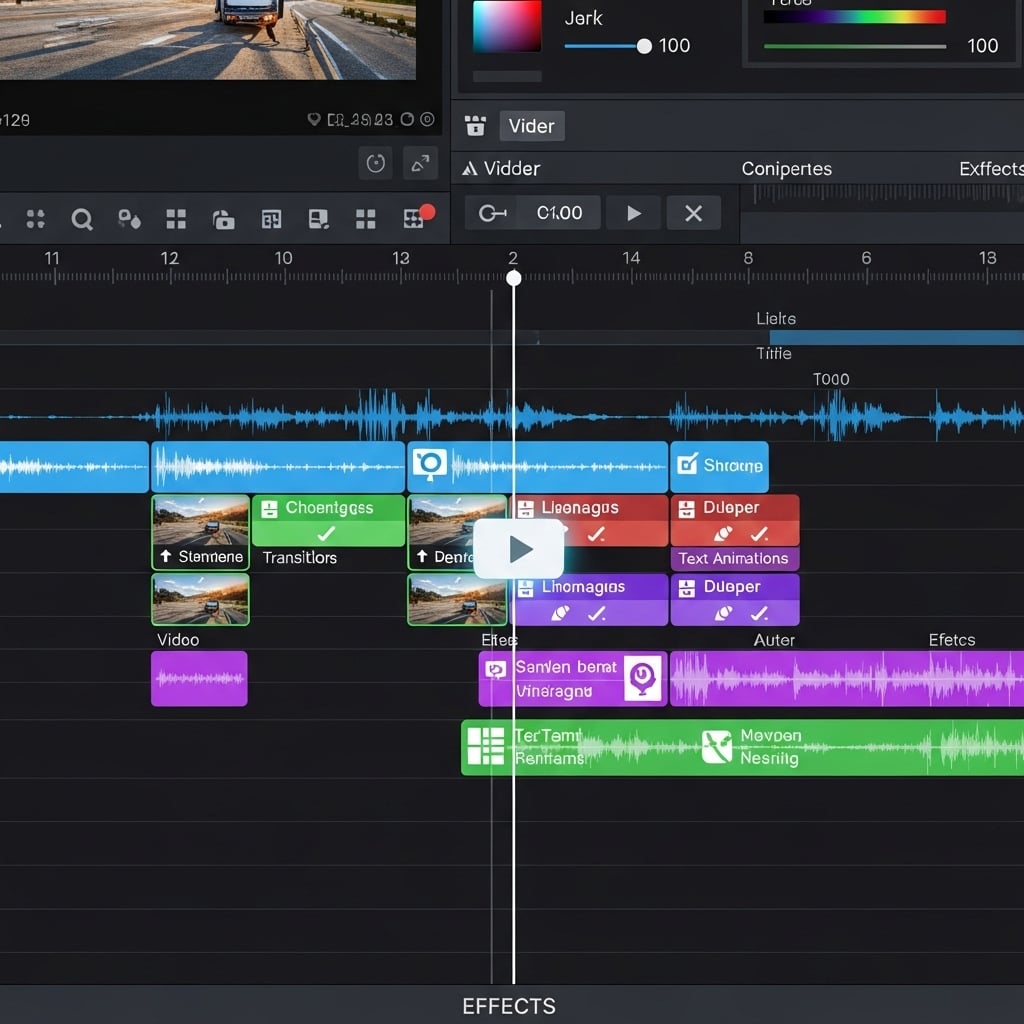Click the Text Animations label
1024x1024 pixels.
pos(733,559)
